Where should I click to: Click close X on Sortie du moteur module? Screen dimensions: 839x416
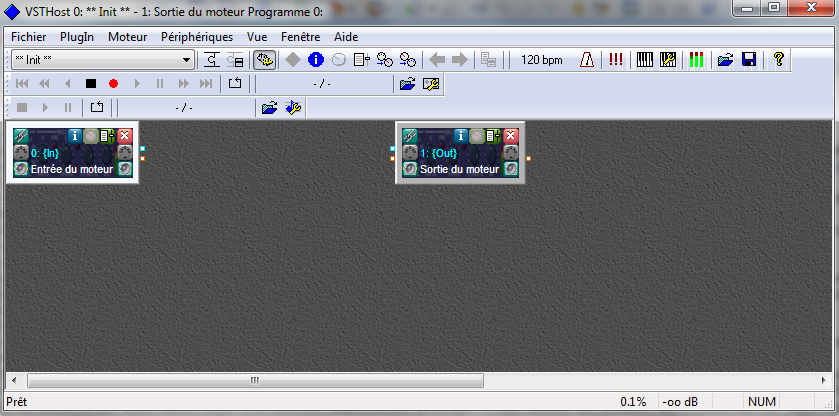pos(511,136)
